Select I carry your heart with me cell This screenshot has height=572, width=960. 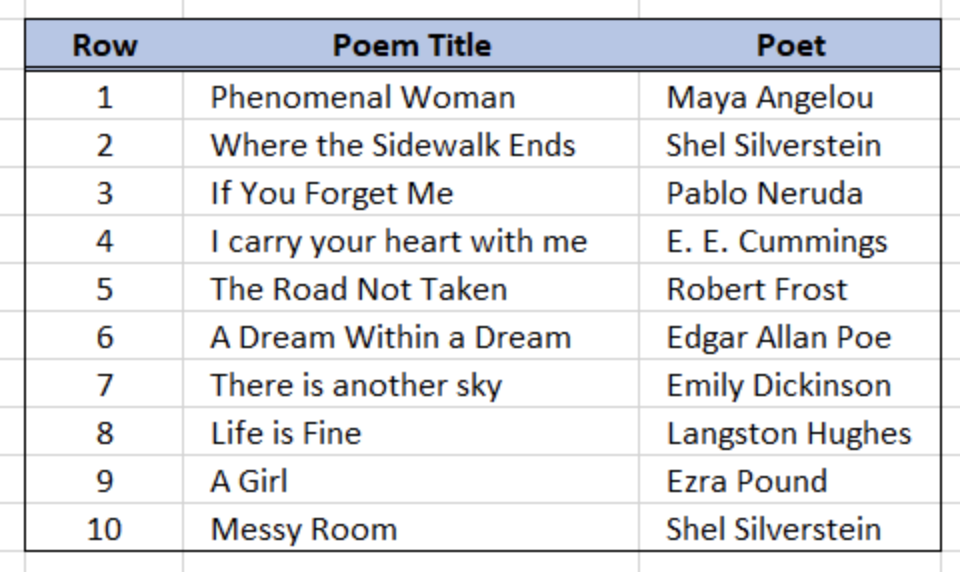pyautogui.click(x=411, y=240)
